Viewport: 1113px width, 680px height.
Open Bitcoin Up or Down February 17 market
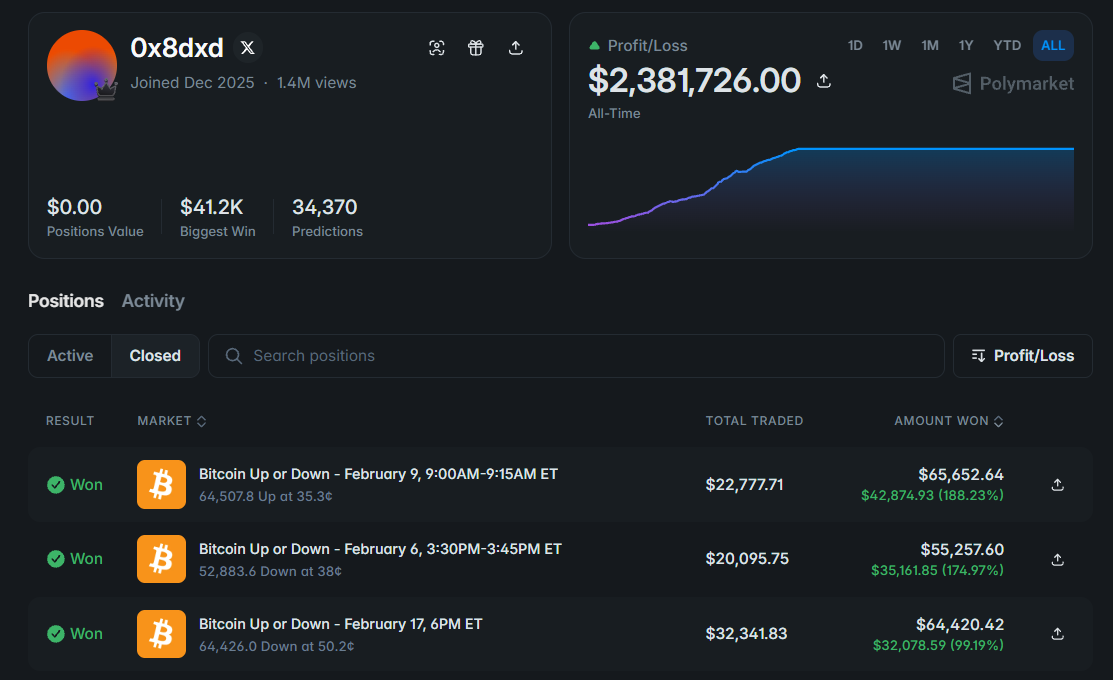(341, 624)
